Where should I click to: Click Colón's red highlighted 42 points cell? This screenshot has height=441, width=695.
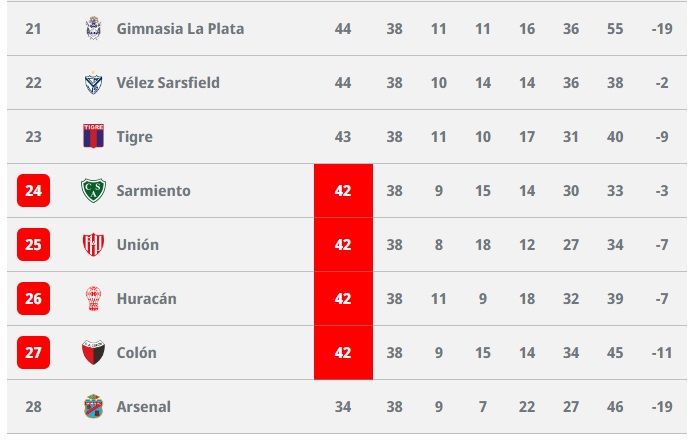(x=343, y=353)
